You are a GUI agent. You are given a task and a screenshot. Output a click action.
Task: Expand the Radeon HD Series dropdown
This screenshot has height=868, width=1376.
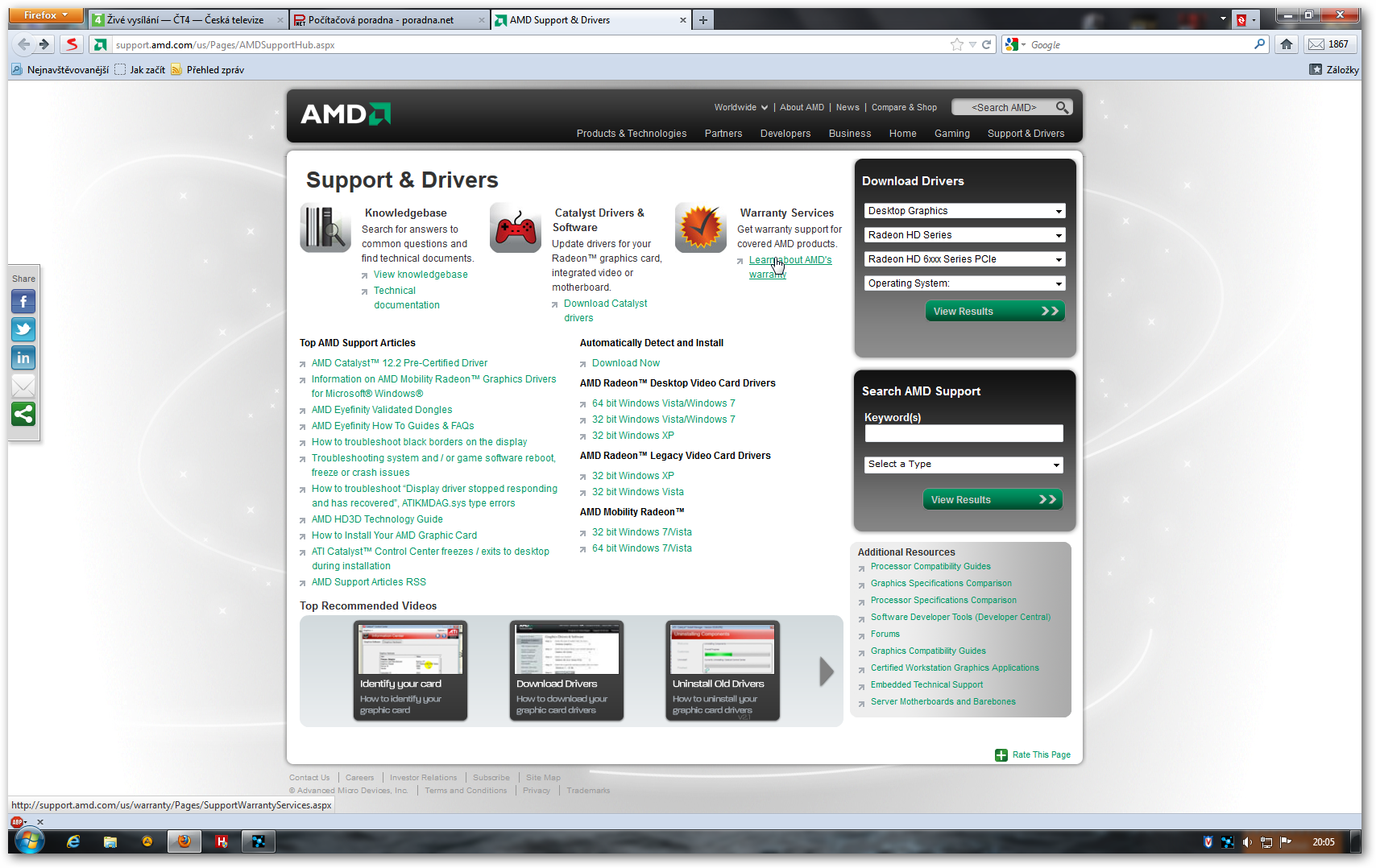pos(965,235)
